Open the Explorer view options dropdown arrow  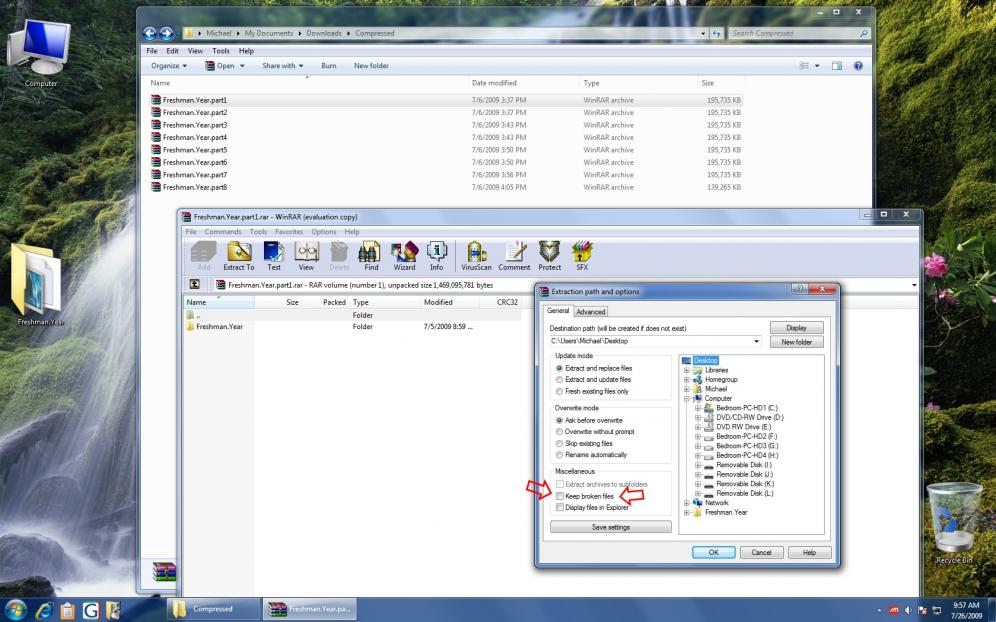[x=817, y=66]
